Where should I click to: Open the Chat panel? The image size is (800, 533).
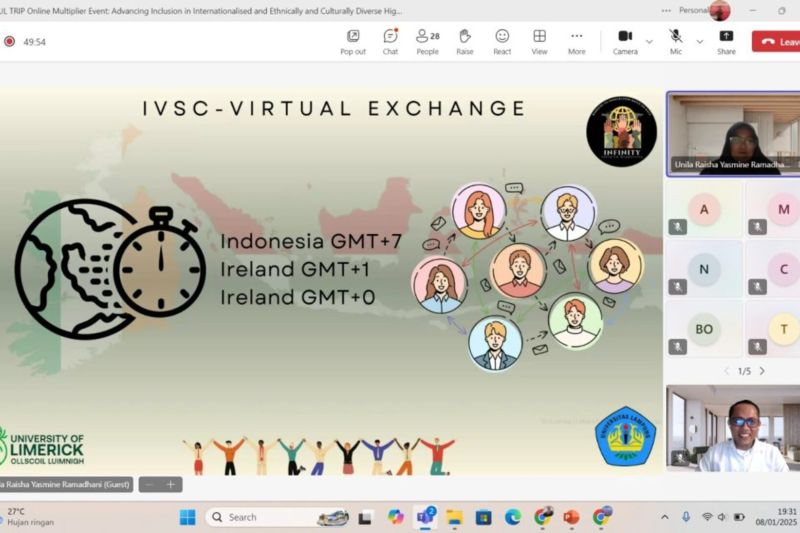(390, 41)
